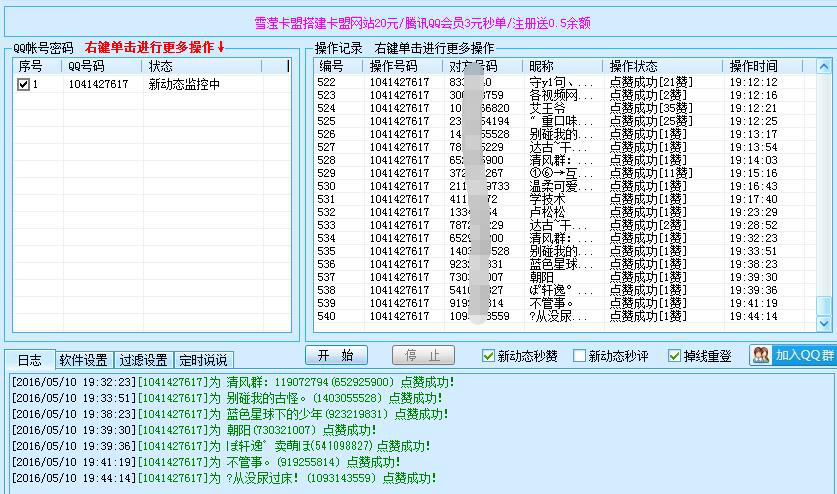Select record row 532 卢松松
837x494 pixels.
[565, 212]
